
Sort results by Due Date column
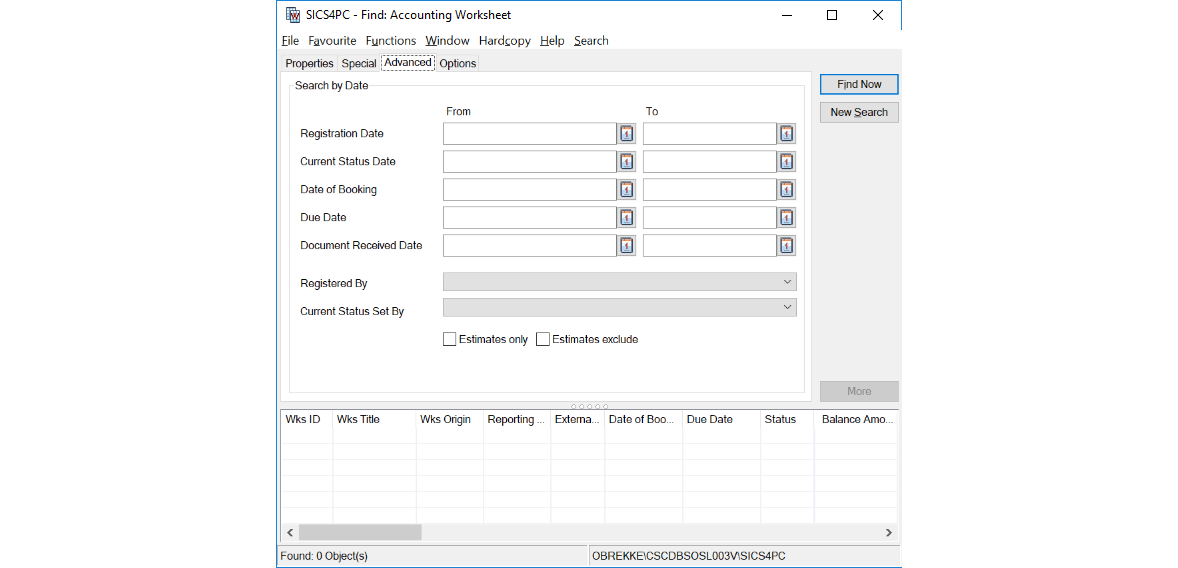tap(720, 419)
